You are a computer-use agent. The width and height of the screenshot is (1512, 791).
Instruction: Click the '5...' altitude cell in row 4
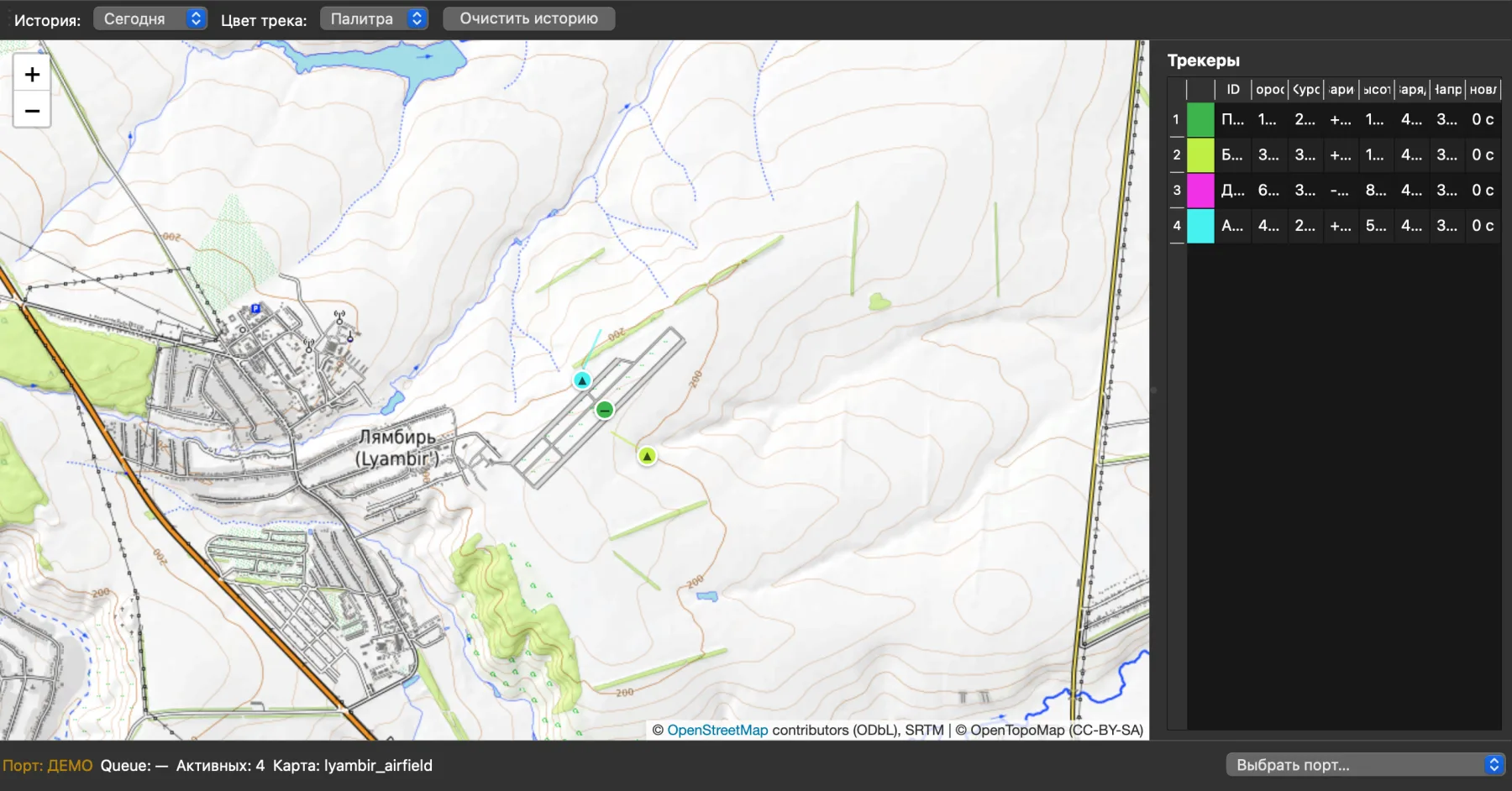tap(1376, 225)
